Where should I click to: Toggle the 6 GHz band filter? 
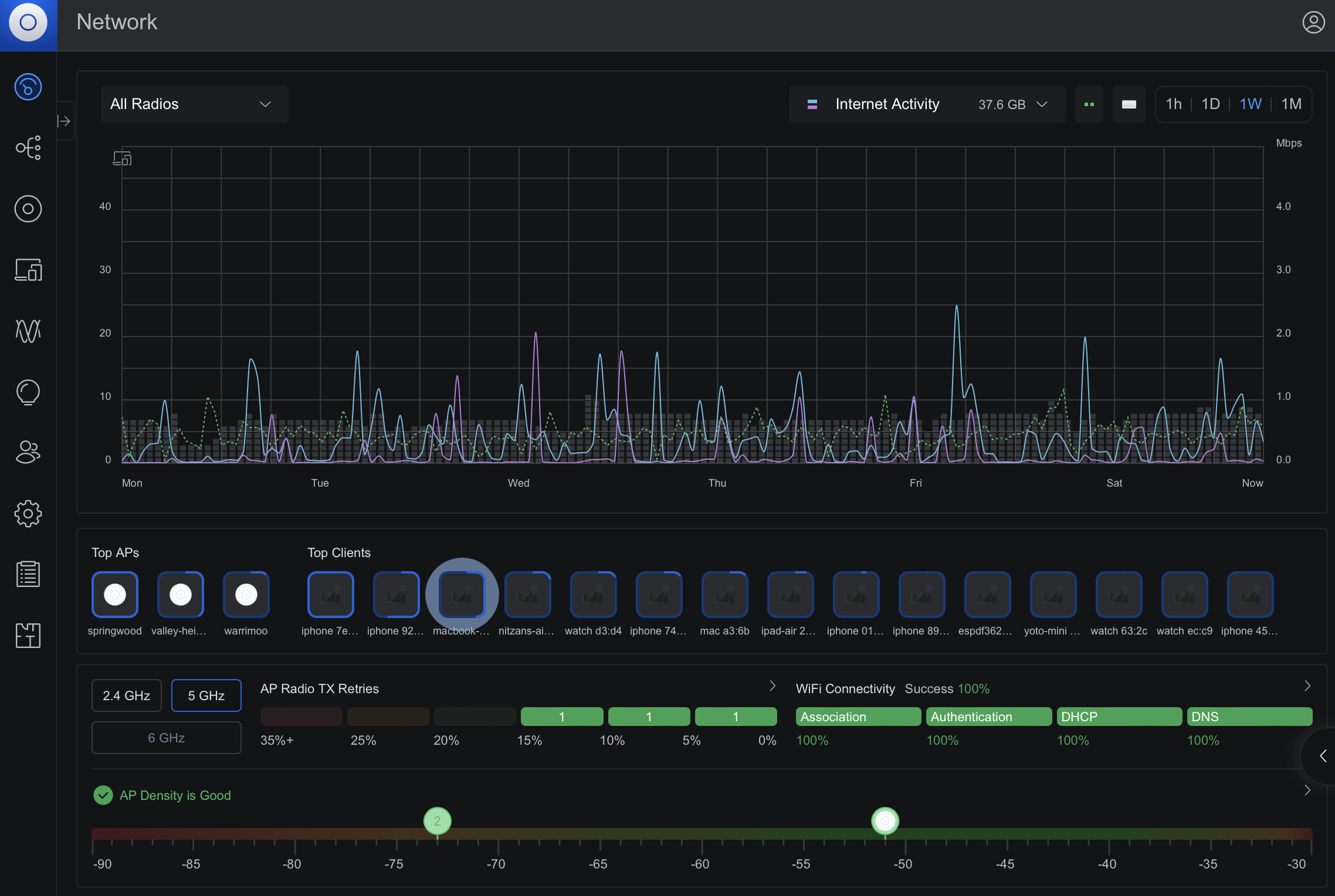167,738
